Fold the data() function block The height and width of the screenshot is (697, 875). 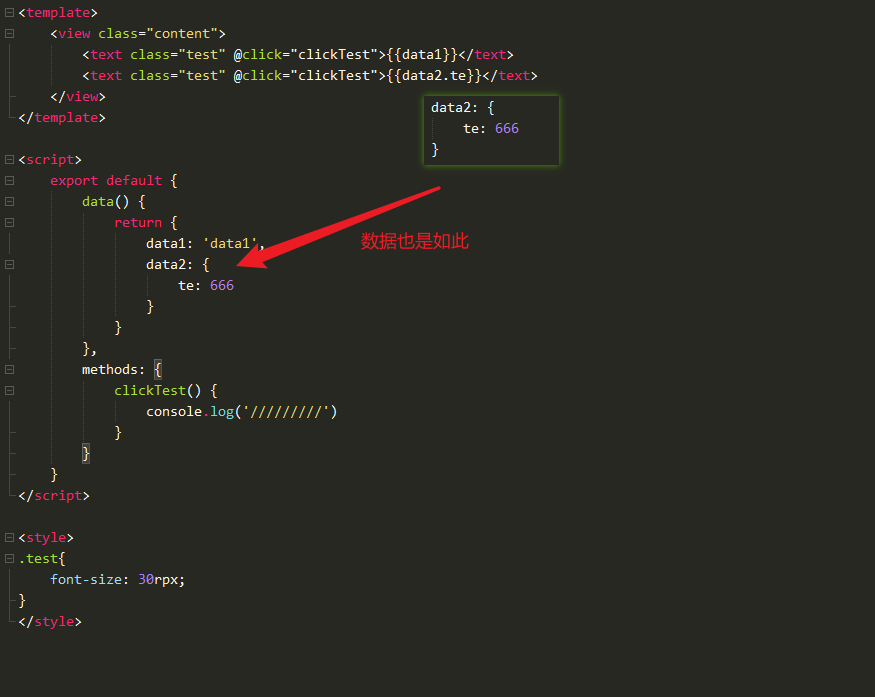[x=9, y=201]
